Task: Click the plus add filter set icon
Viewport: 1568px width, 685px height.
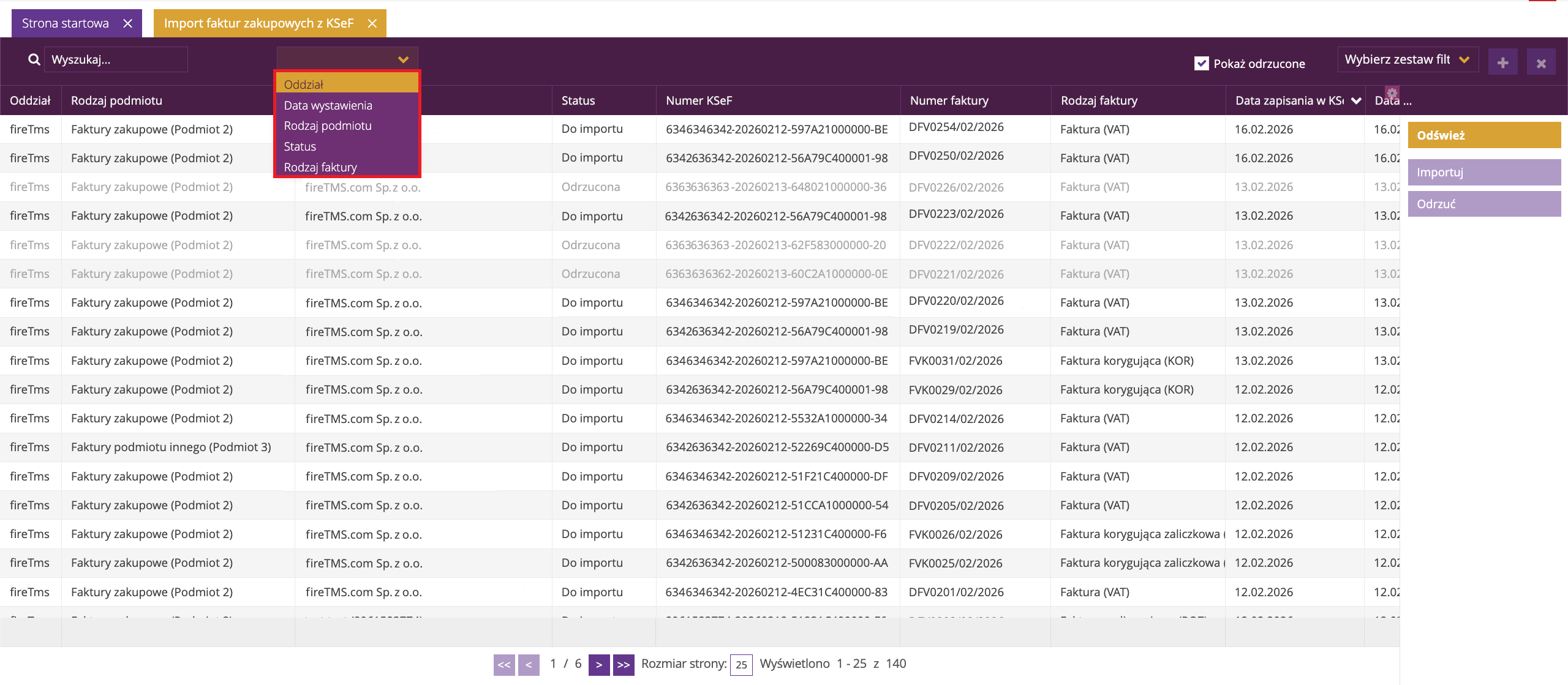Action: [1502, 62]
